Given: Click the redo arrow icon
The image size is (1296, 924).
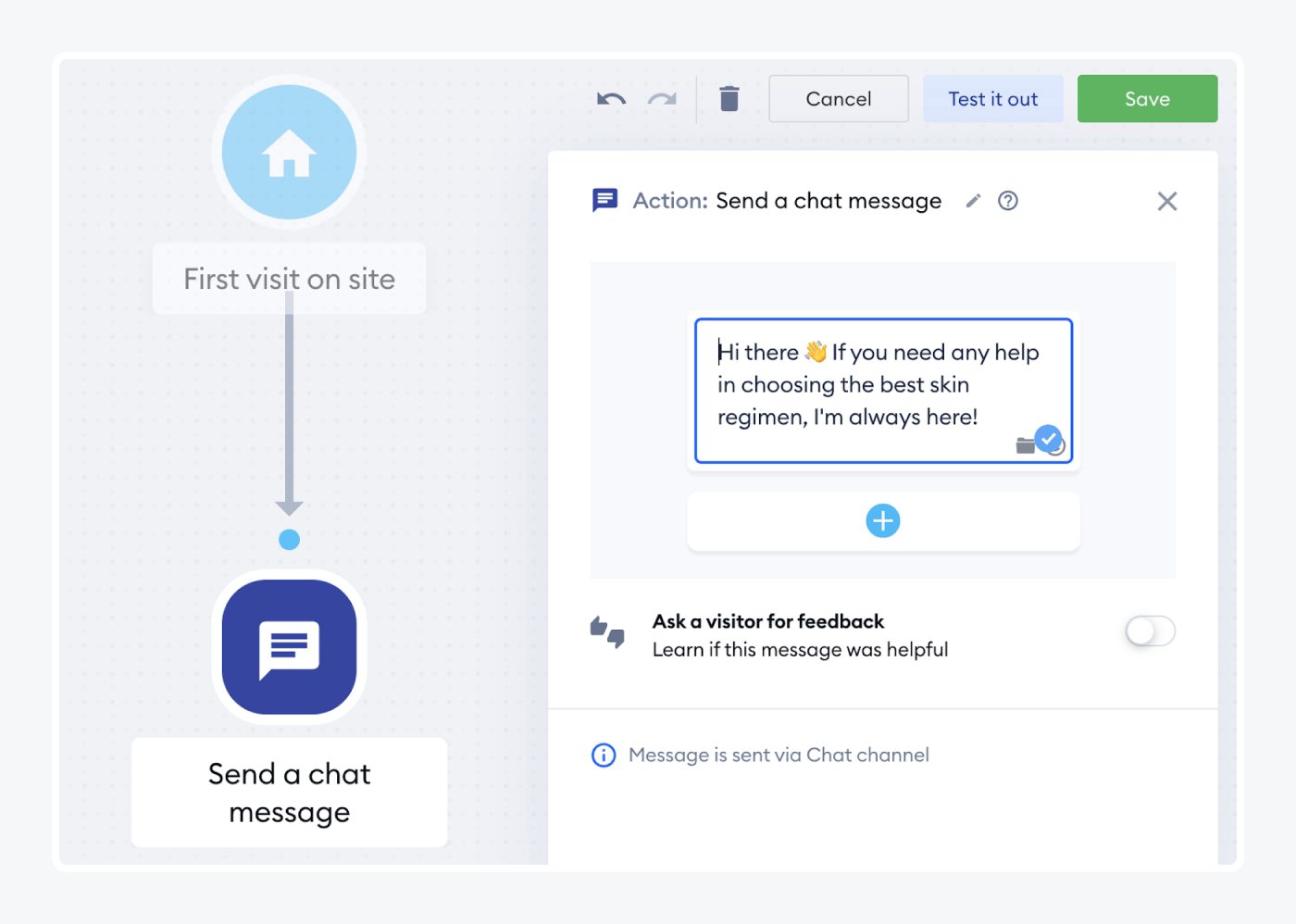Looking at the screenshot, I should point(662,98).
